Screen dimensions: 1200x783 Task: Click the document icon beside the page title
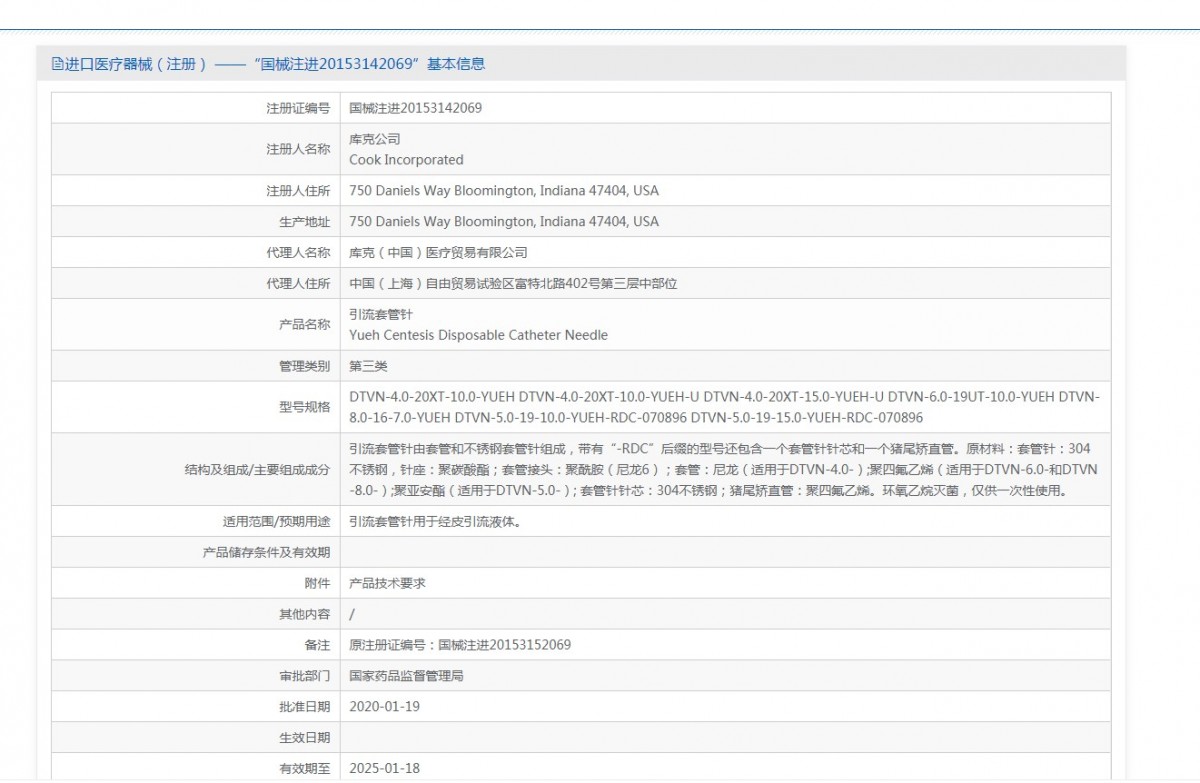tap(57, 64)
